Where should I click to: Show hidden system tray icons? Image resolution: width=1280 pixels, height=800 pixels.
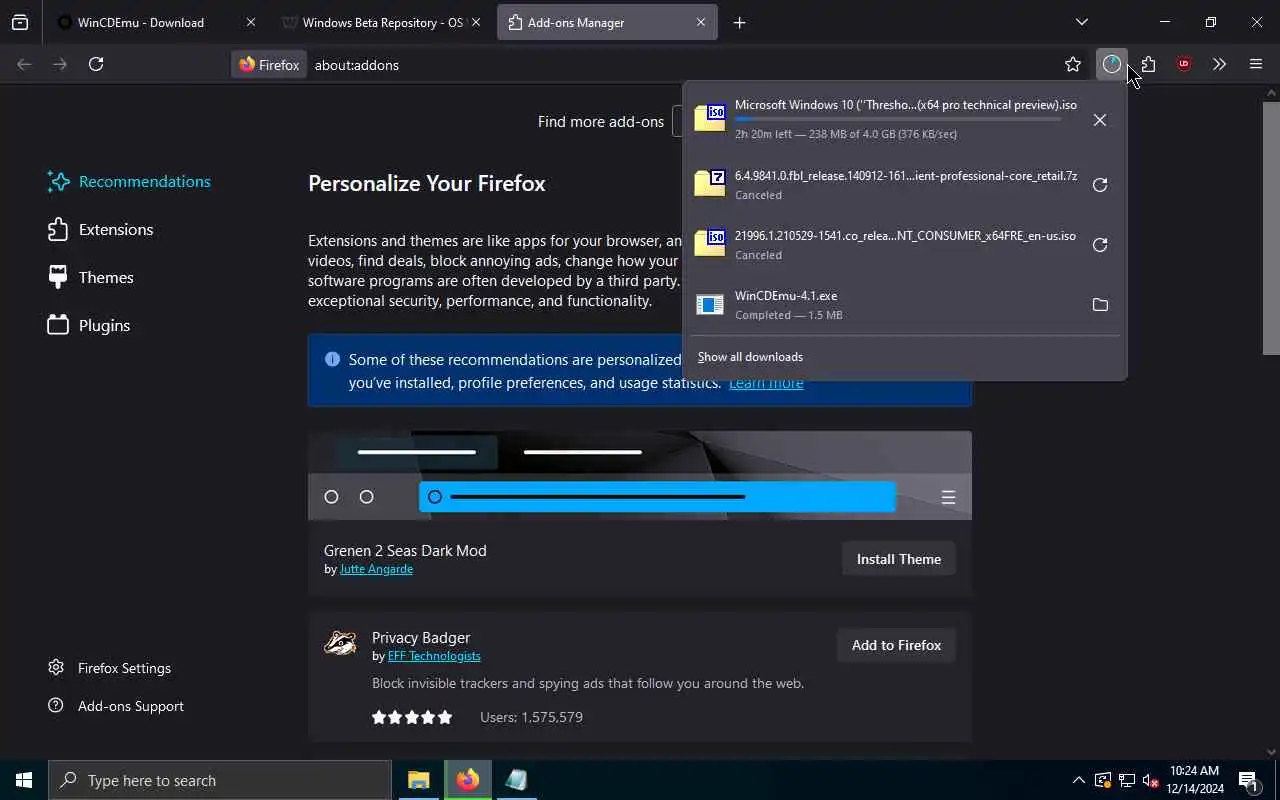click(1078, 780)
